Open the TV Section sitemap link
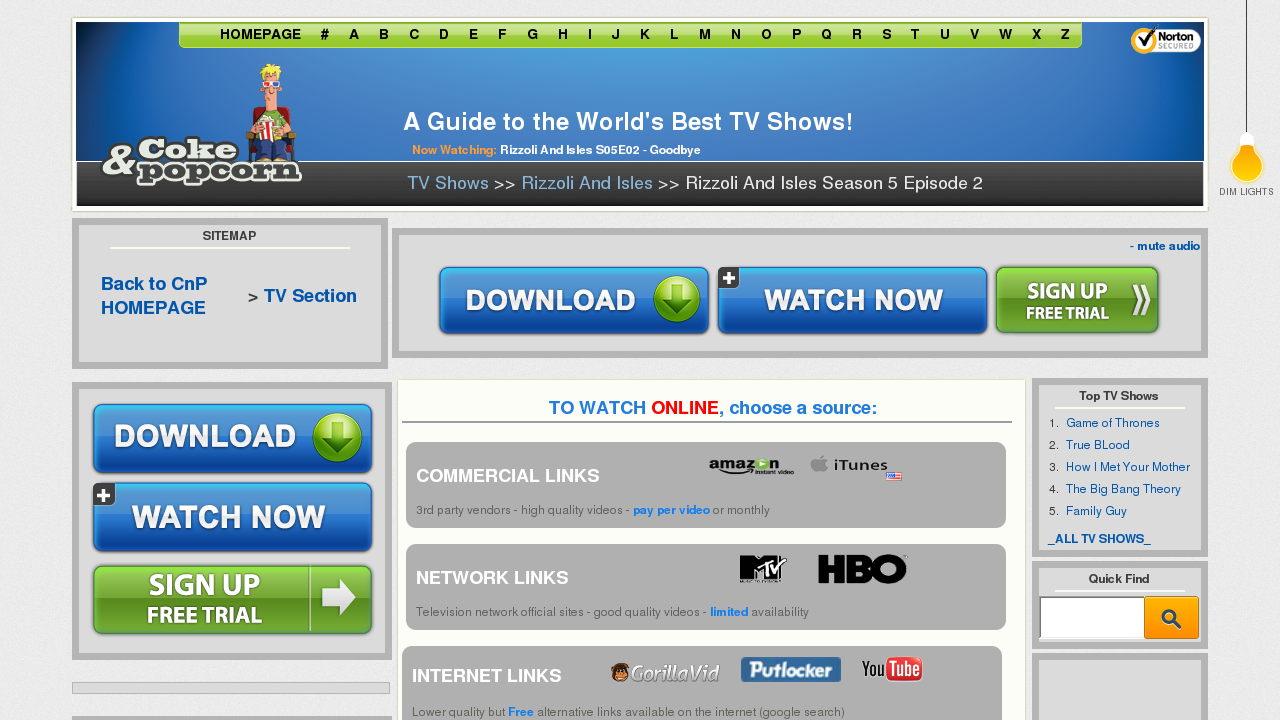The height and width of the screenshot is (720, 1280). 310,296
